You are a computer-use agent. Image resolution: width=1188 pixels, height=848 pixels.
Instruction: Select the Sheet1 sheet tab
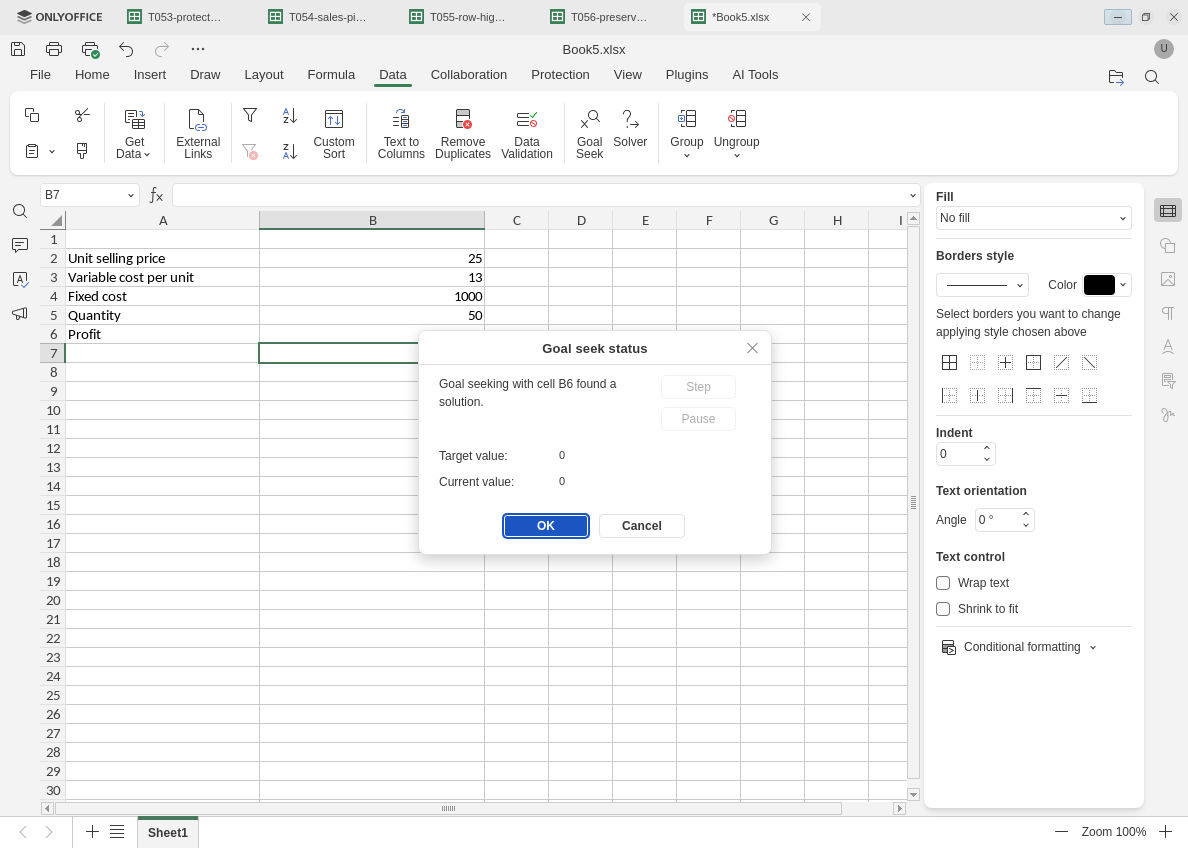pyautogui.click(x=167, y=832)
